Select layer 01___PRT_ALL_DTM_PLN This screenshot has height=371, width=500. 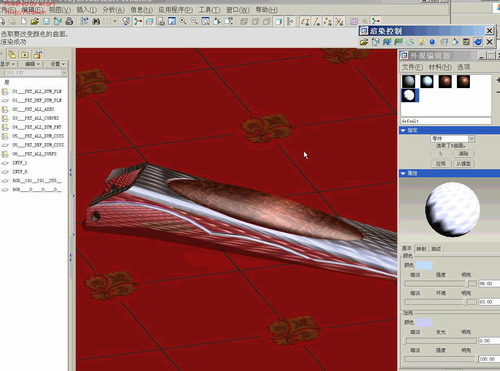click(37, 91)
